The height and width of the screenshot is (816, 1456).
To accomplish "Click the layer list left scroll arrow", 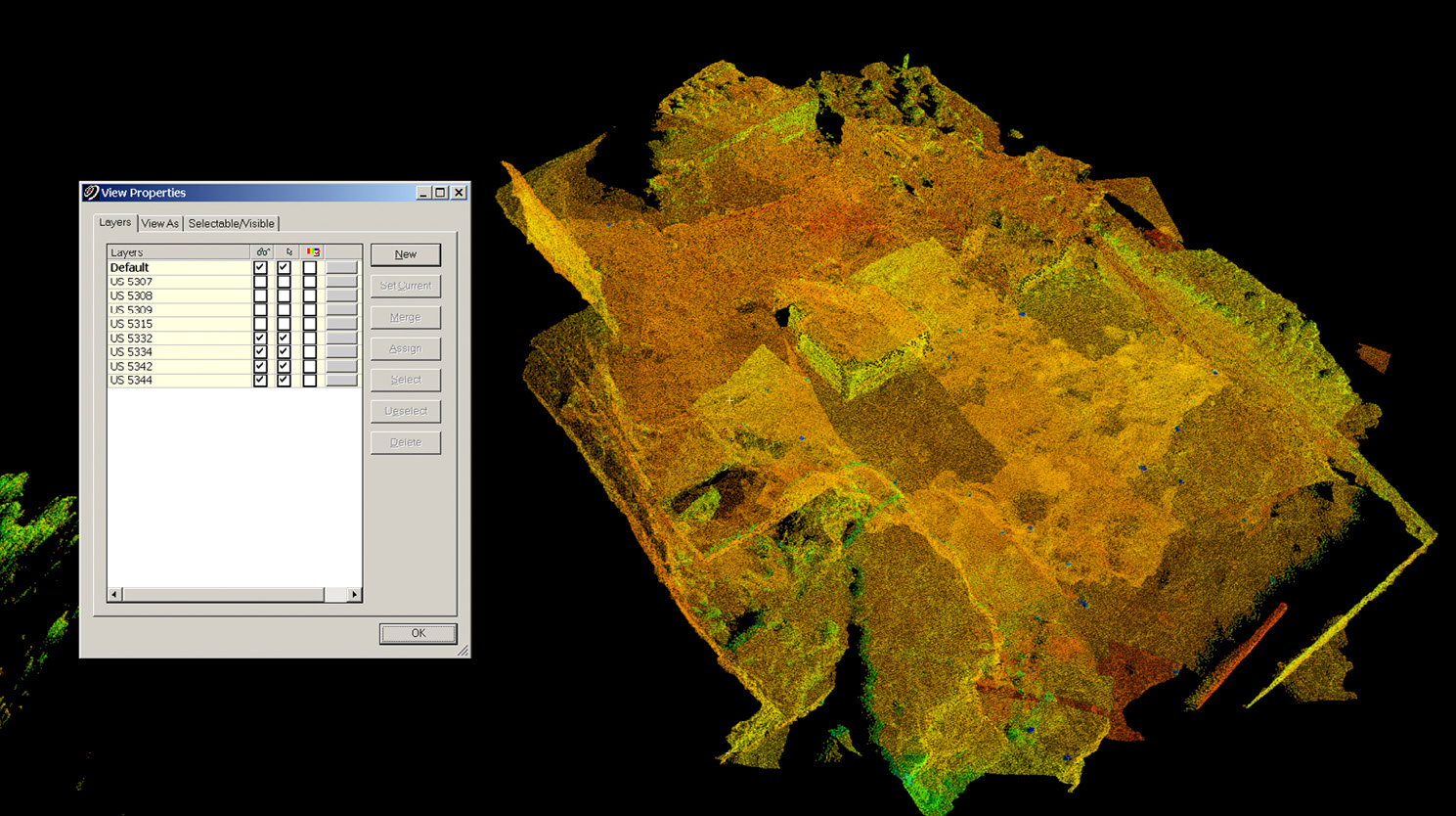I will (x=114, y=594).
